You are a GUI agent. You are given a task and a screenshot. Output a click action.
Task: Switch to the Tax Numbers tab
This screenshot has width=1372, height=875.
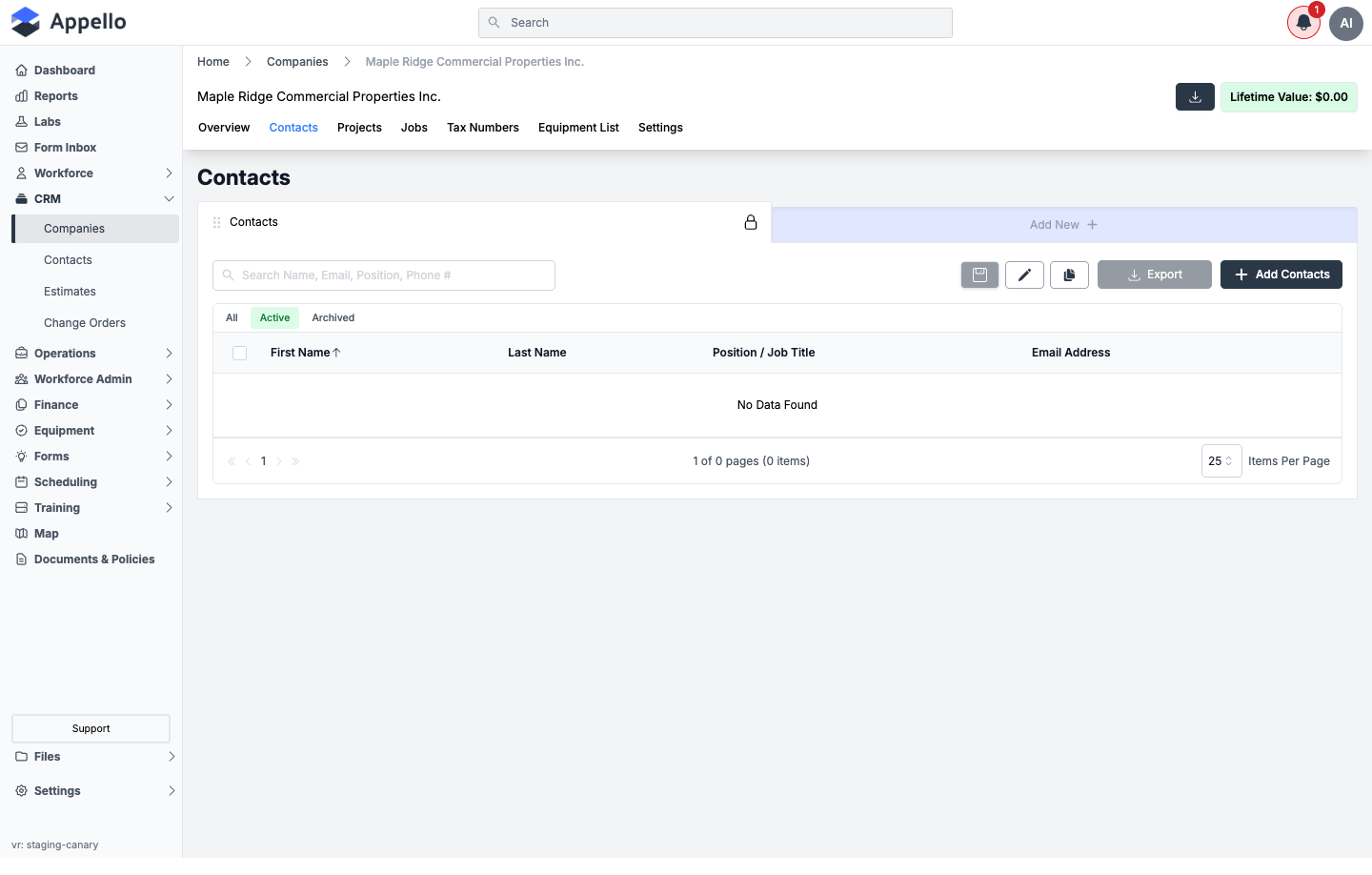483,128
